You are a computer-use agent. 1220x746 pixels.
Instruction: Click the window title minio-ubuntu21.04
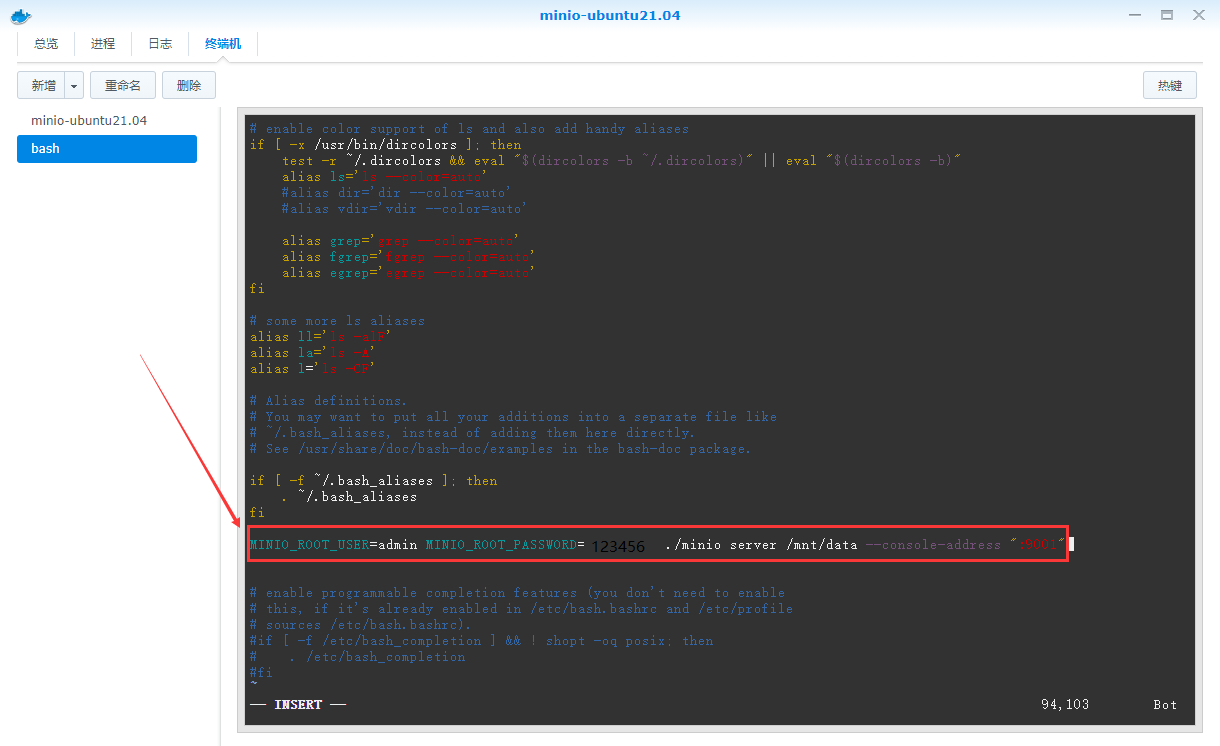coord(610,15)
